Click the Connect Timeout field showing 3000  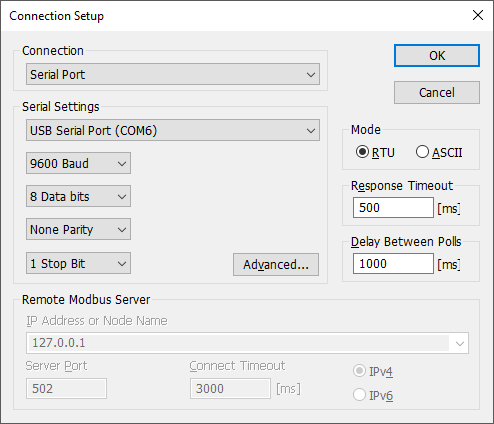point(230,388)
